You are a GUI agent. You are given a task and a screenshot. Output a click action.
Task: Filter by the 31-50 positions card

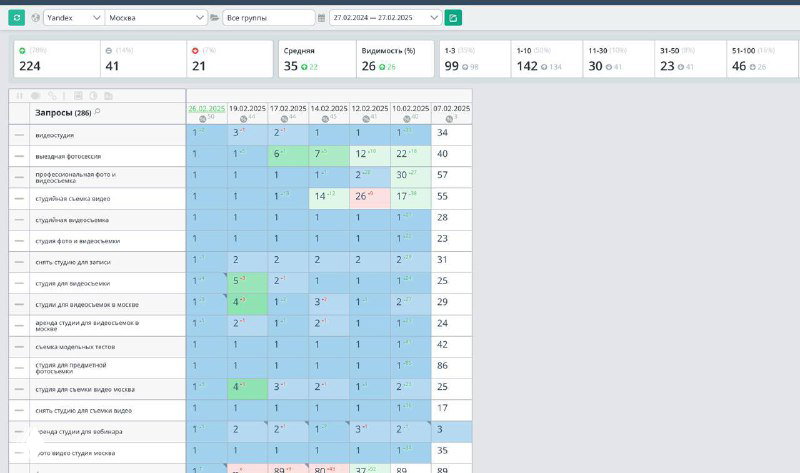coord(690,59)
